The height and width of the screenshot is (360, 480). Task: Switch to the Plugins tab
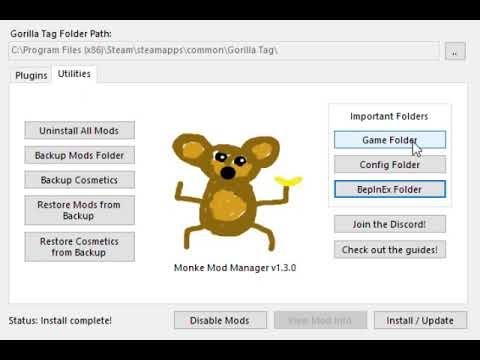(x=31, y=75)
